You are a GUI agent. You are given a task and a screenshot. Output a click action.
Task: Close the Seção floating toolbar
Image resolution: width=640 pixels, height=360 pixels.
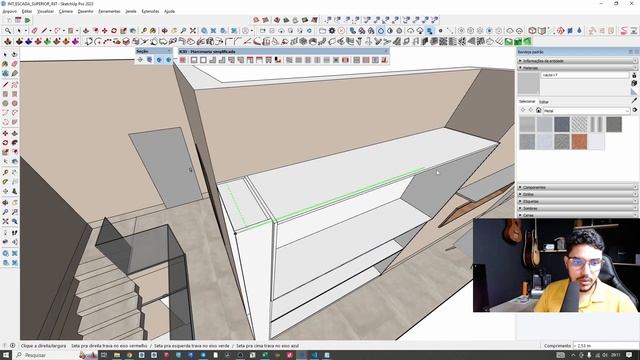pos(169,51)
